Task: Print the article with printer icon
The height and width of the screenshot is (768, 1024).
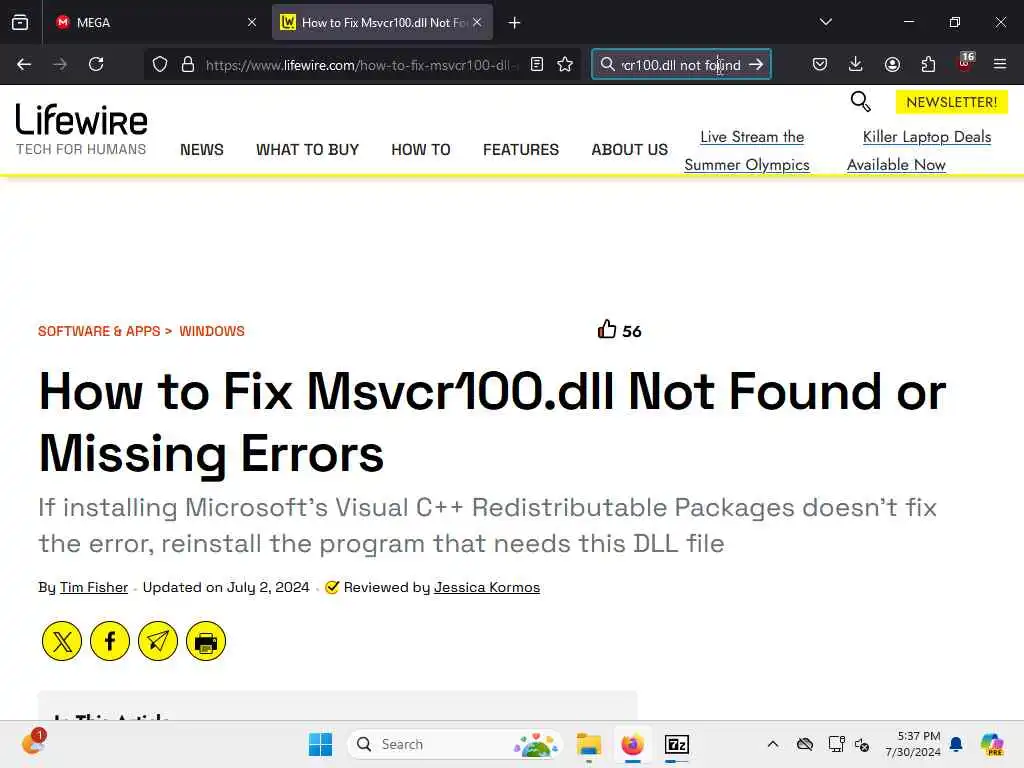Action: (x=206, y=641)
